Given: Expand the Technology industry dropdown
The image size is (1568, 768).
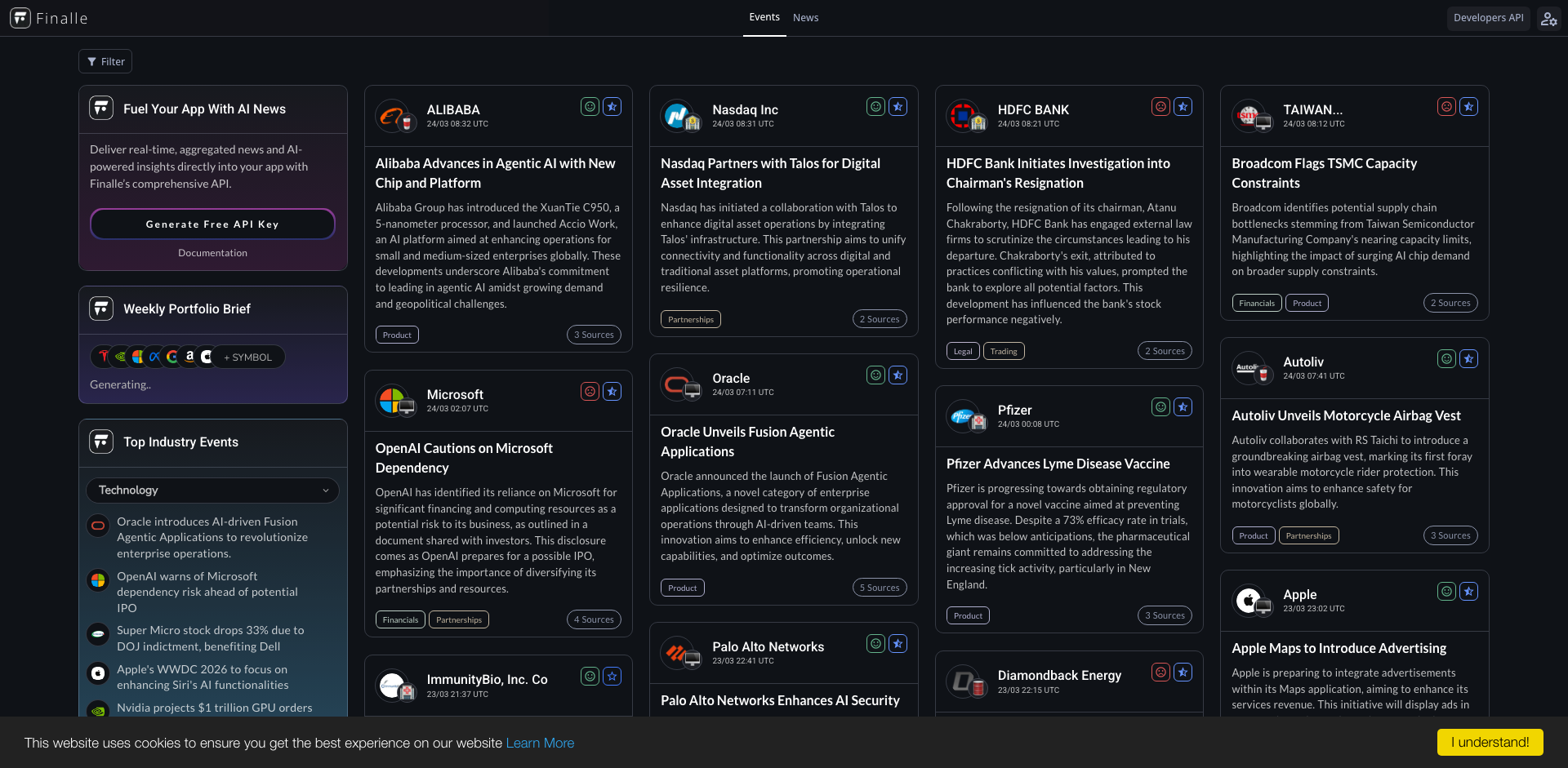Looking at the screenshot, I should tap(212, 491).
